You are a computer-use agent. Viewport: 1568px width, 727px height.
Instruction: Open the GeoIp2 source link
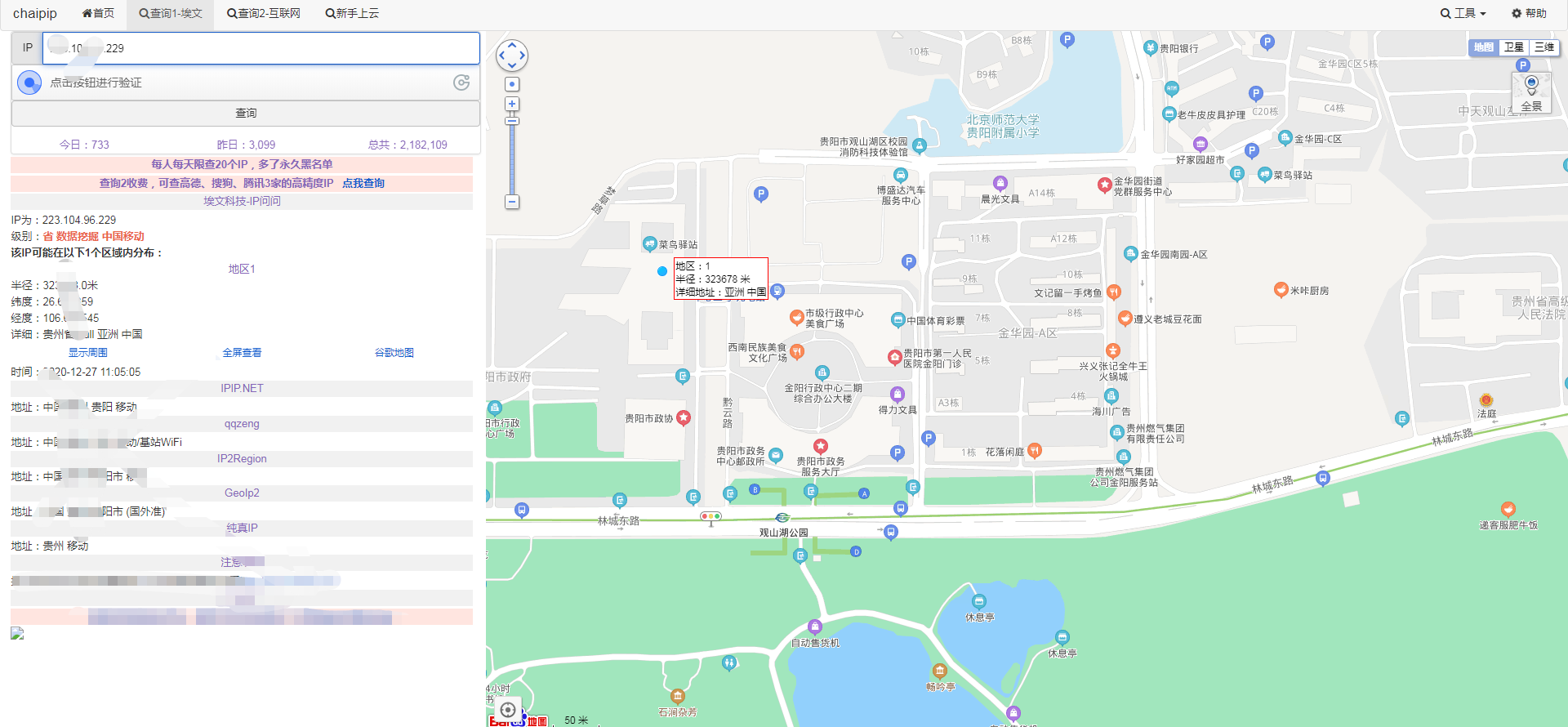[x=242, y=493]
